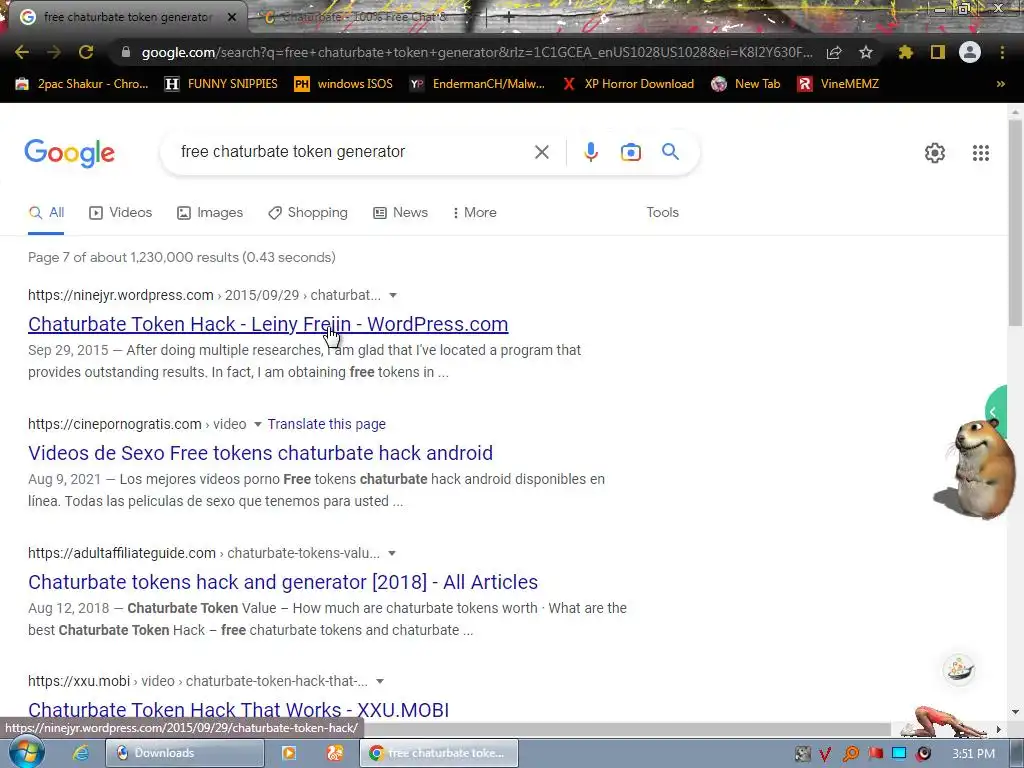Bookmark this page with the star icon
The image size is (1024, 768).
pyautogui.click(x=866, y=52)
